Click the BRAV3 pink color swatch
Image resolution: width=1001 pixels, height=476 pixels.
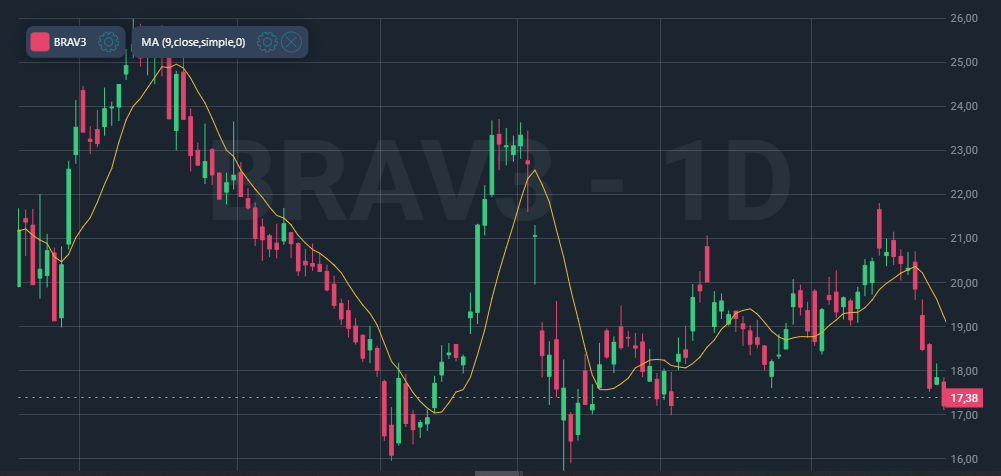(x=40, y=42)
